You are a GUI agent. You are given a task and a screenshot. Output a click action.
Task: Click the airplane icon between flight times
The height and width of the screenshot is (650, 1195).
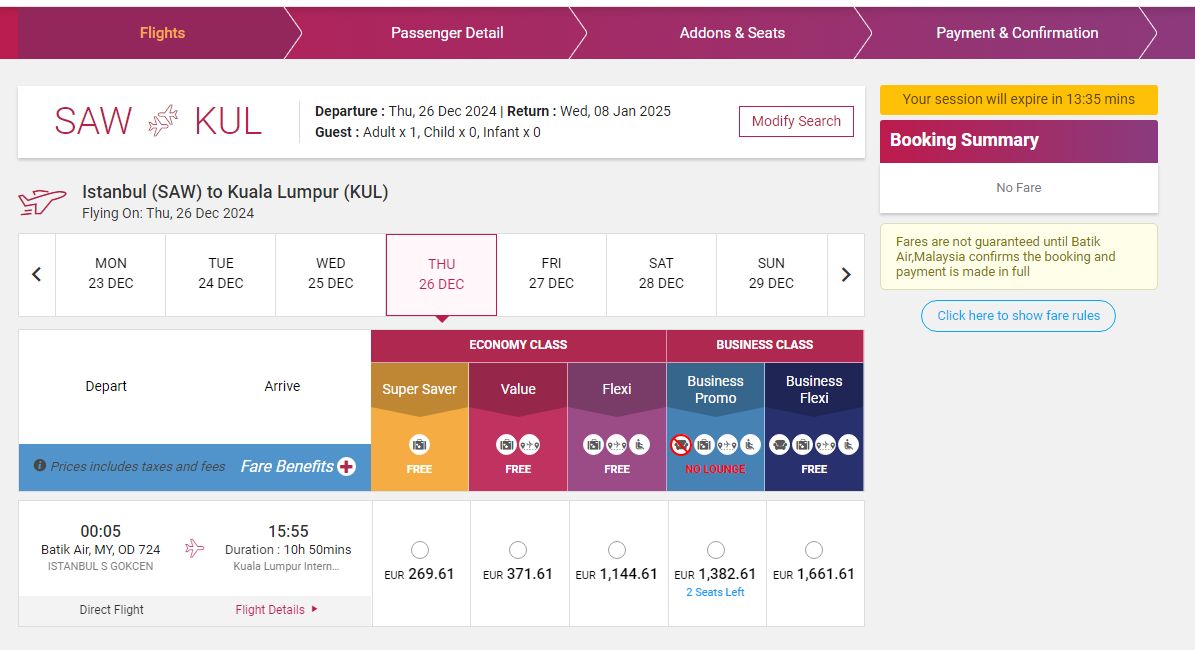point(194,548)
